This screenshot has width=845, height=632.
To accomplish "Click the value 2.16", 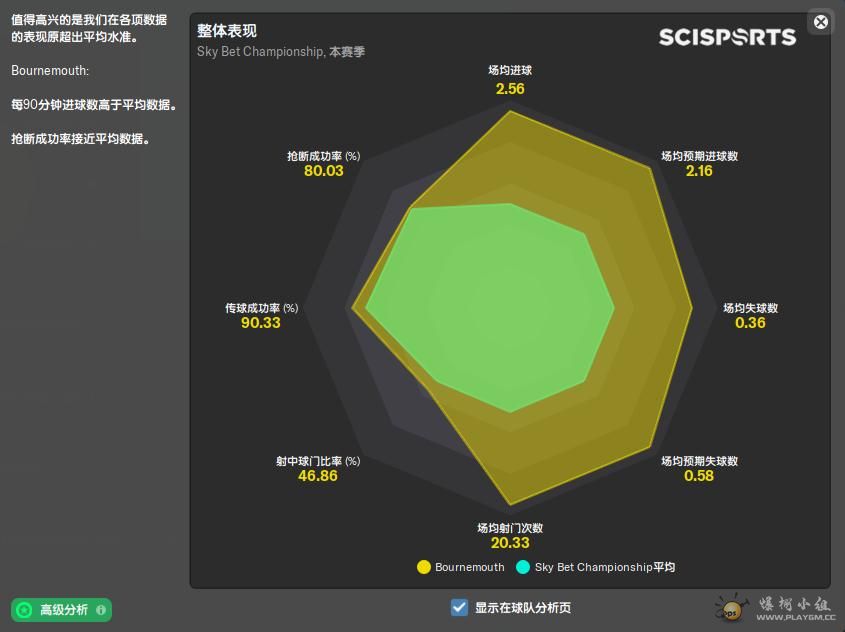I will pyautogui.click(x=699, y=171).
